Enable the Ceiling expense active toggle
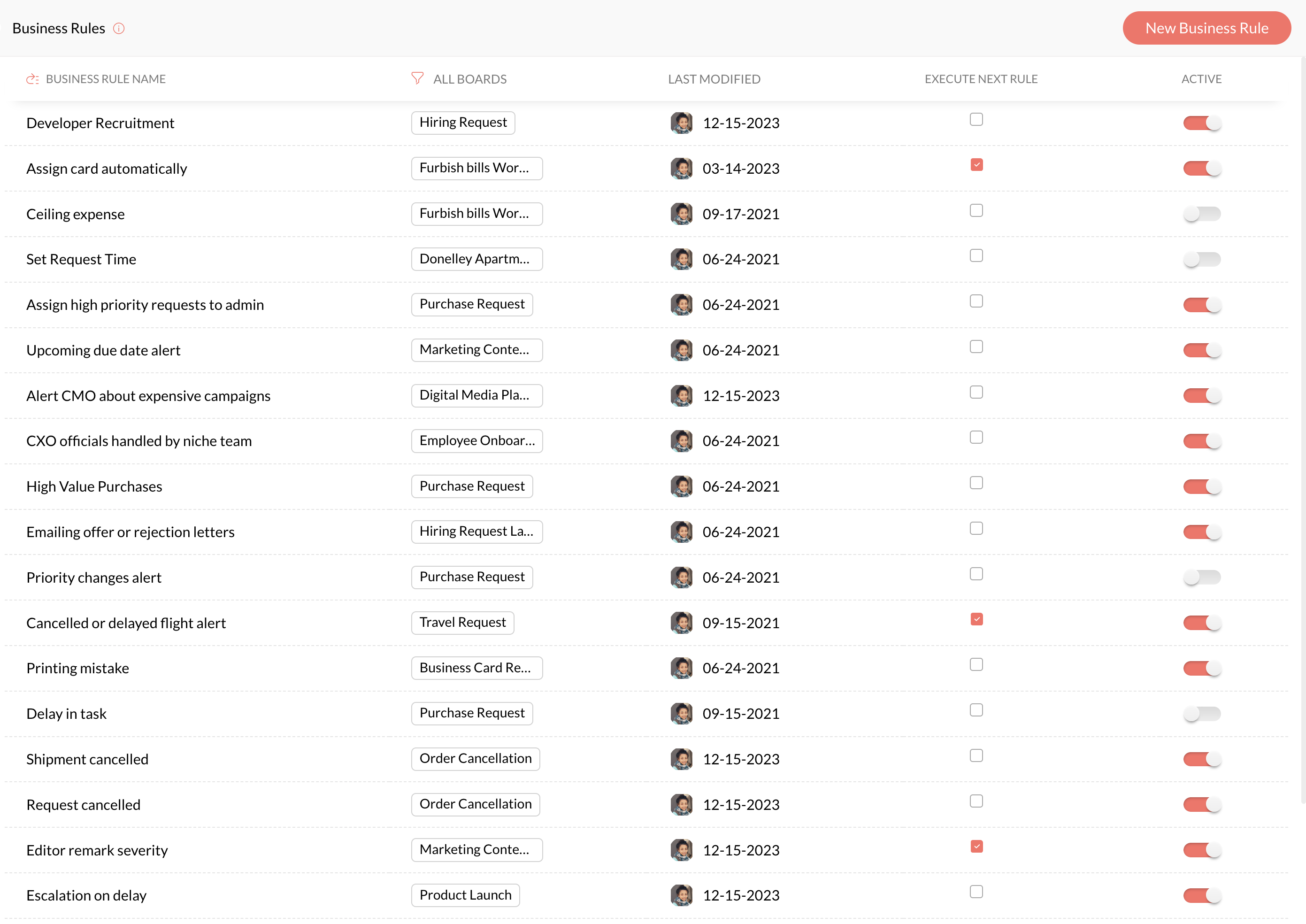Screen dimensions: 1306x924 pos(1201,214)
